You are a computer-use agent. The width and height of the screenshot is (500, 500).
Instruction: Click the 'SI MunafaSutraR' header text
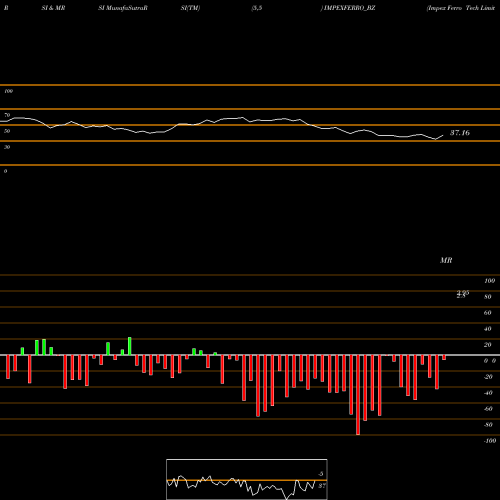pos(123,8)
